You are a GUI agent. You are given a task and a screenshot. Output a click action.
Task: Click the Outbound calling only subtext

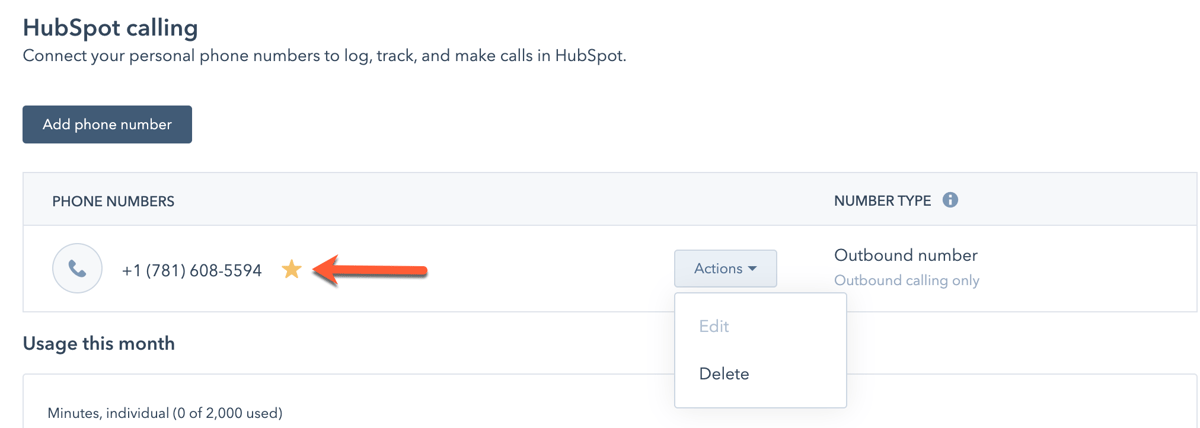click(x=906, y=281)
